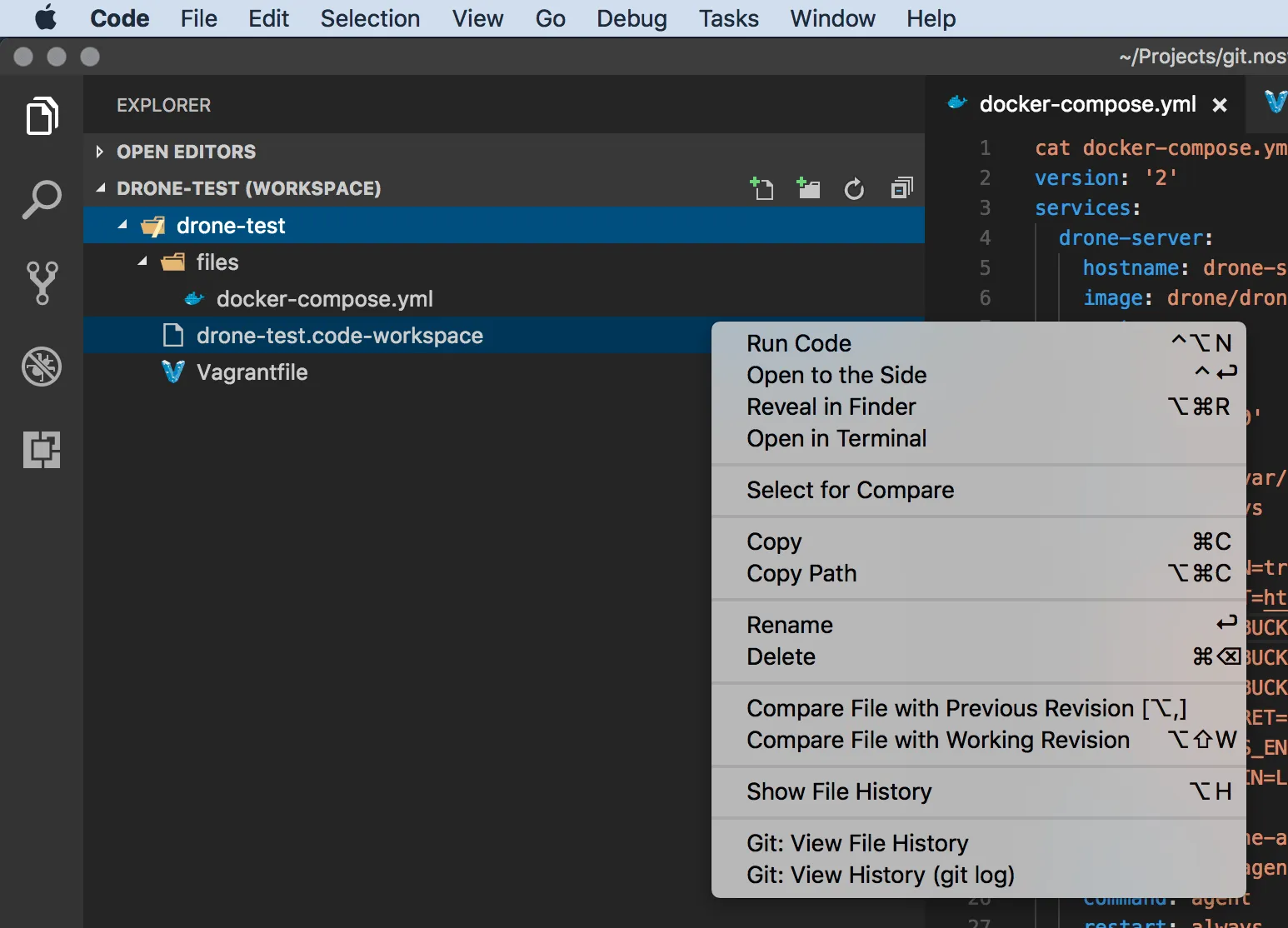Open the Debug view in activity bar
Screen dimensions: 1288x928
42,367
